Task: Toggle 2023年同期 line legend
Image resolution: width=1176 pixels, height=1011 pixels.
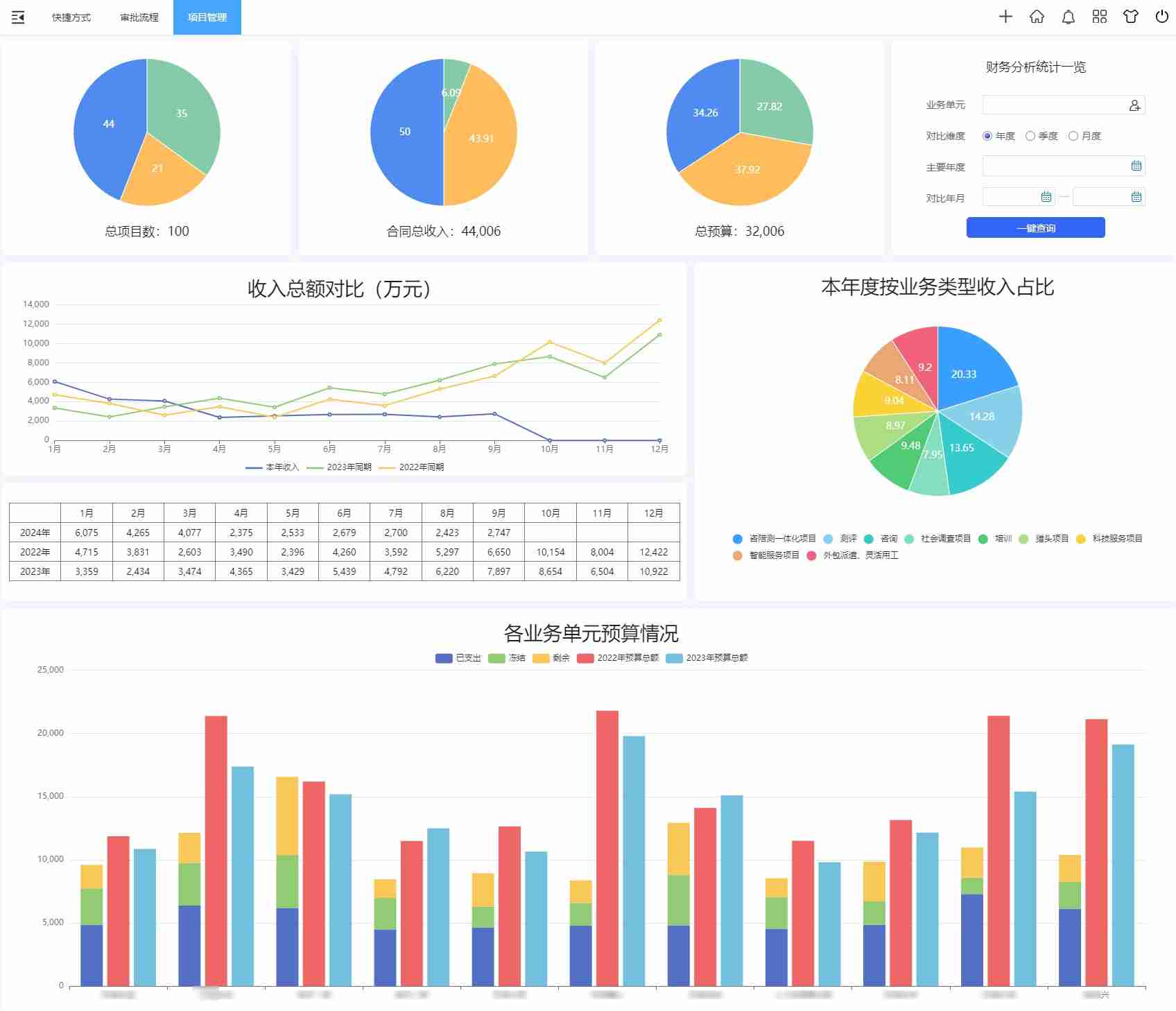Action: click(339, 467)
